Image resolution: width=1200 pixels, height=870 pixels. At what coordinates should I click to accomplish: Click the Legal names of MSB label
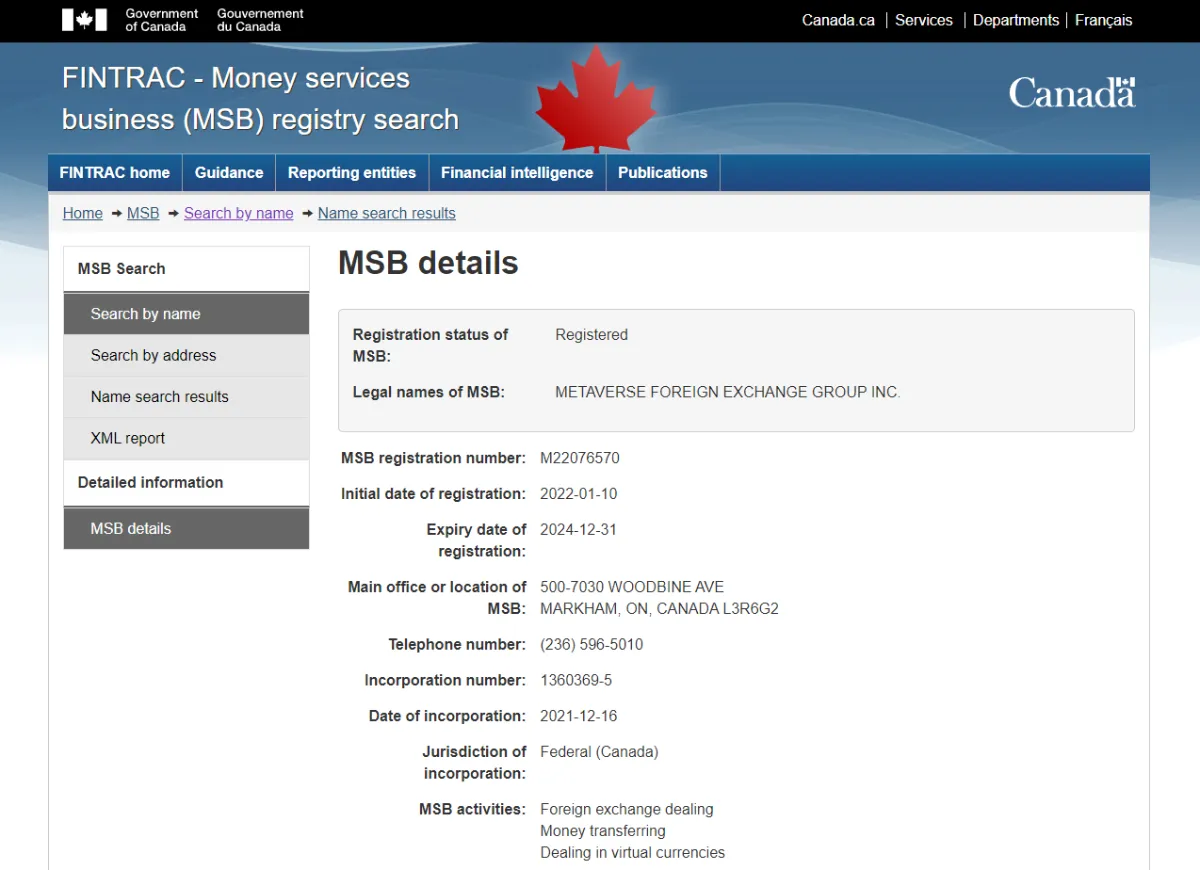point(429,392)
